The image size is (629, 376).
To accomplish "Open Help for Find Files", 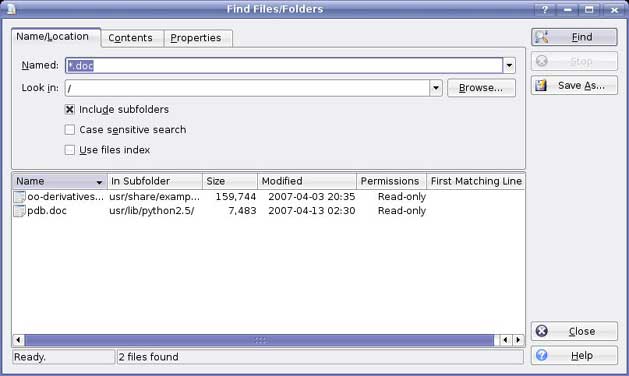I will pyautogui.click(x=574, y=356).
